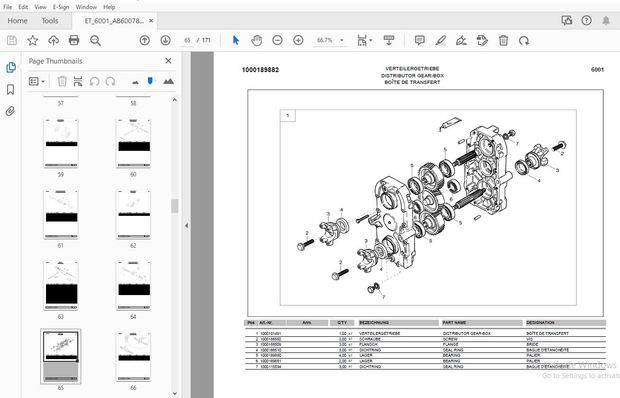Click the stamp tool icon
Viewport: 620px width, 398px height.
click(x=482, y=40)
